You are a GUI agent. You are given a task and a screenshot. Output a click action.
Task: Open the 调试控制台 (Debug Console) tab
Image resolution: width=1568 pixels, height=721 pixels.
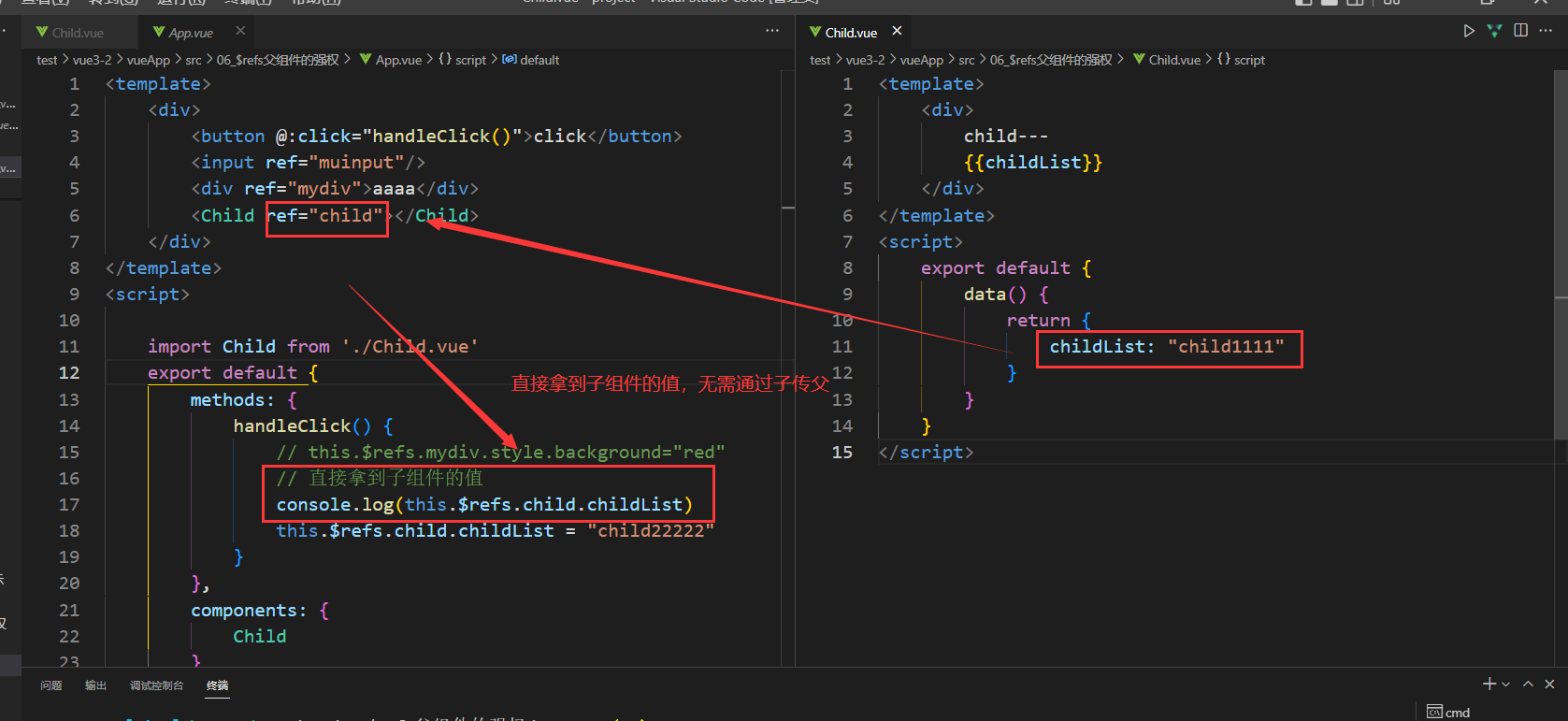(x=156, y=685)
